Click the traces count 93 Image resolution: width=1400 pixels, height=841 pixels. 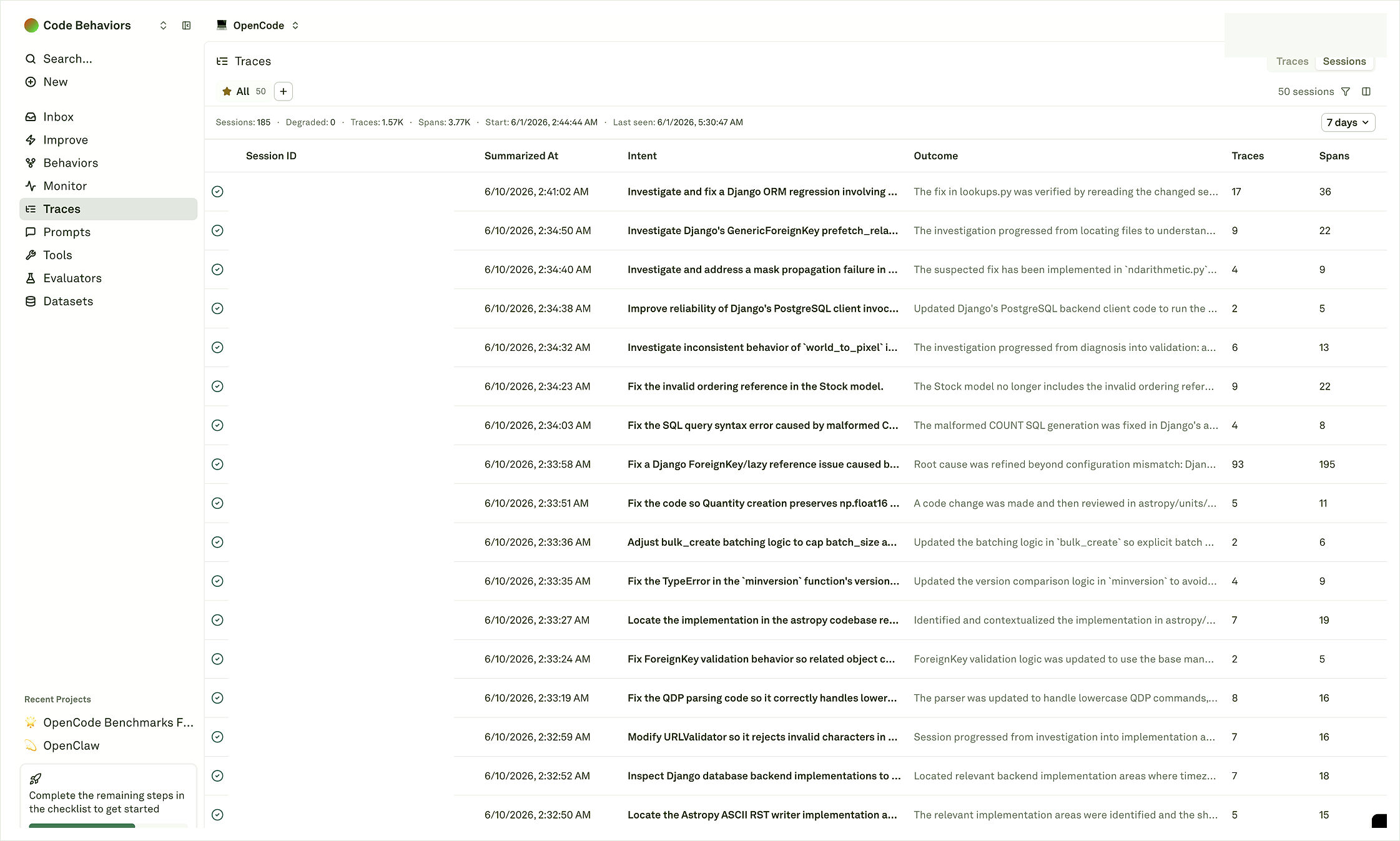click(1237, 464)
